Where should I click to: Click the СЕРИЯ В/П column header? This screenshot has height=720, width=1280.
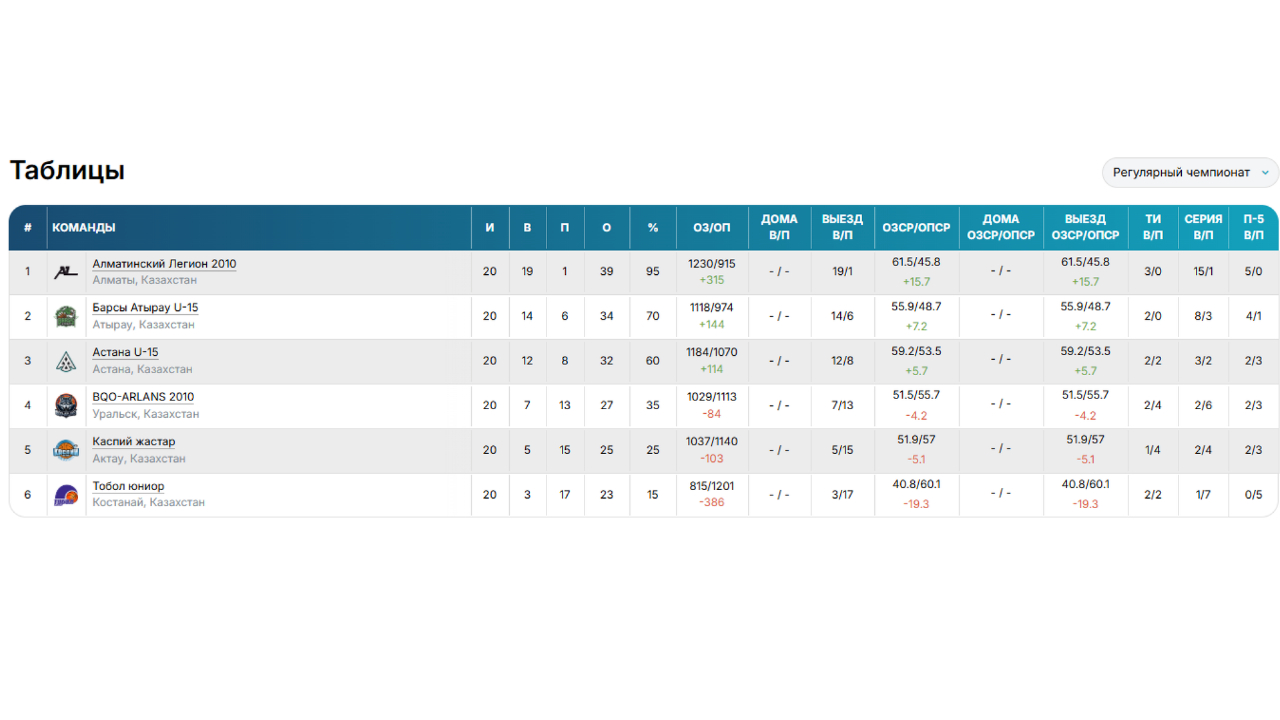(1203, 228)
